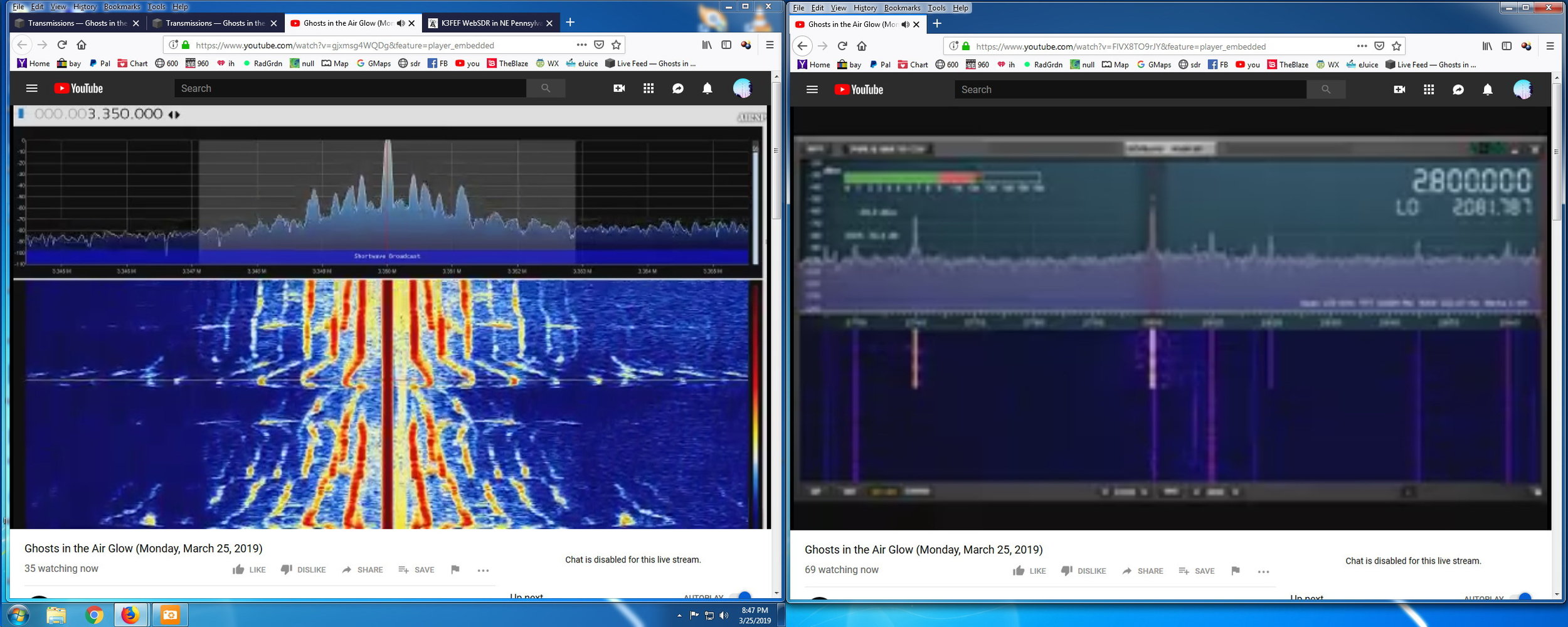
Task: Open the TheBlaze bookmark in the left window
Action: pos(507,63)
